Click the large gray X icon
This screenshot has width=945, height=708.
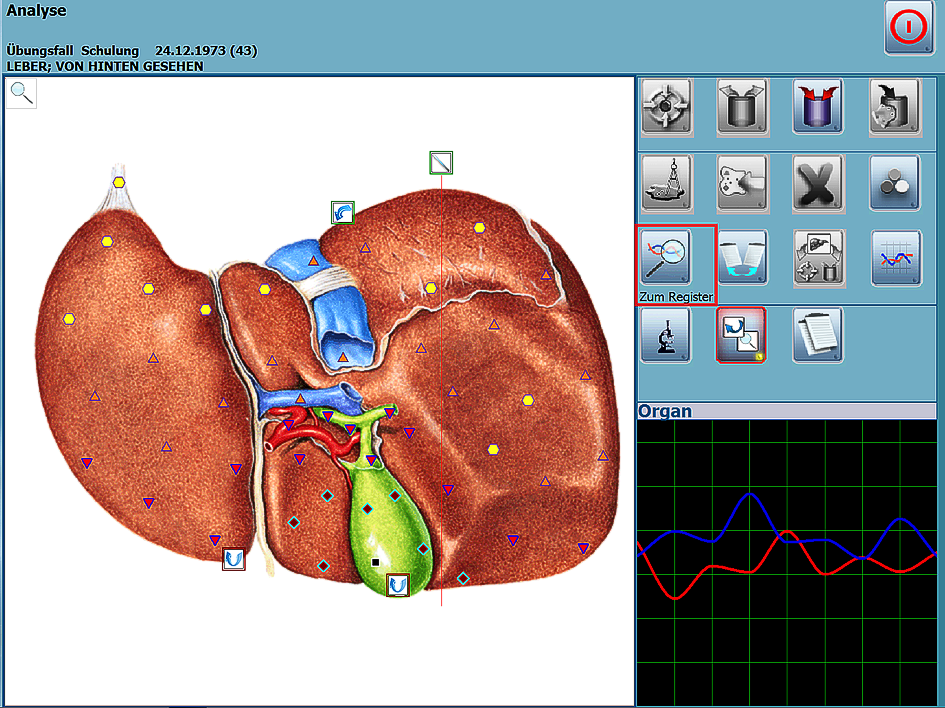(818, 183)
